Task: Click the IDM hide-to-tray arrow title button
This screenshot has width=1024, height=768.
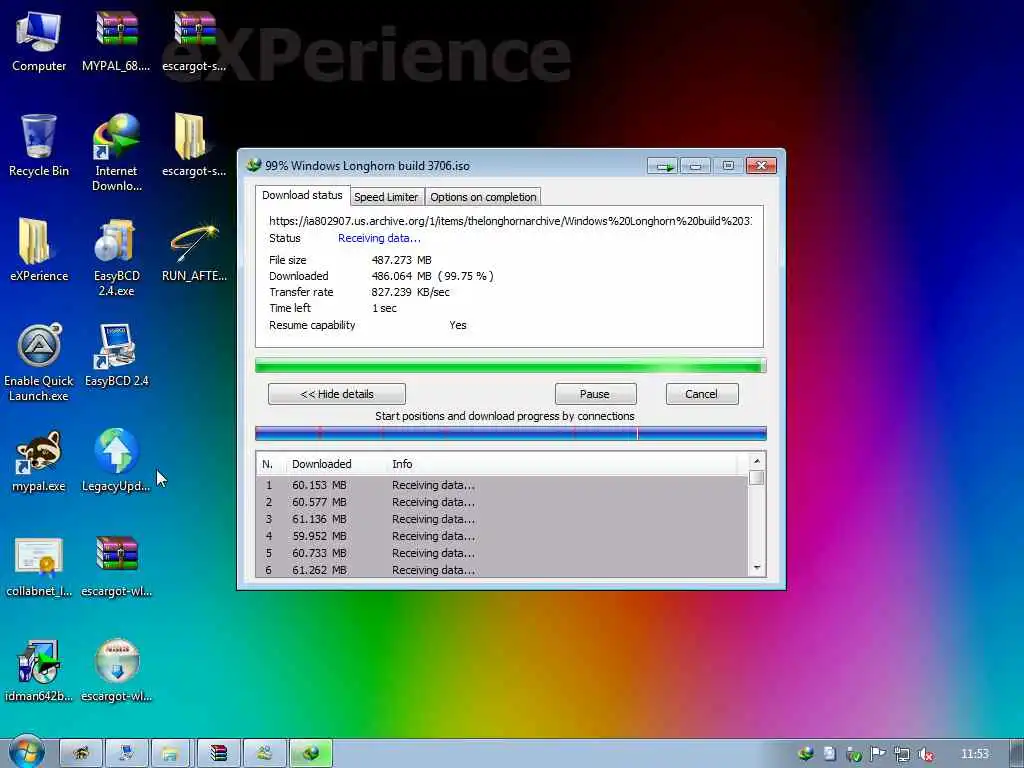Action: pyautogui.click(x=664, y=166)
